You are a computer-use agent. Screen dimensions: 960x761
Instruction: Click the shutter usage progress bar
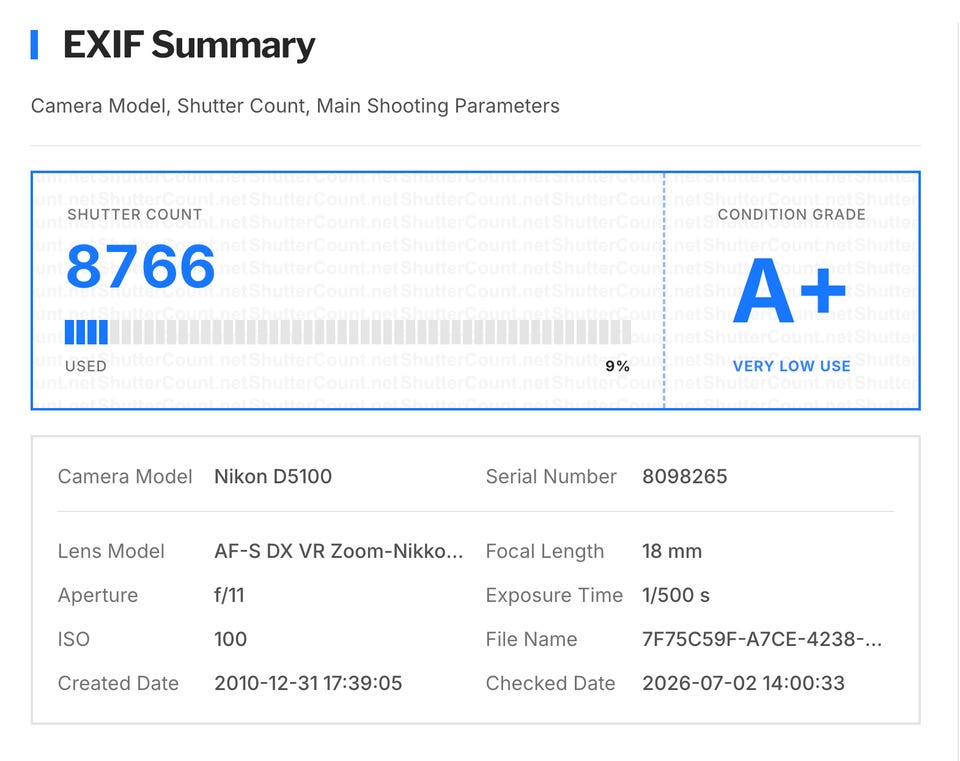[348, 332]
